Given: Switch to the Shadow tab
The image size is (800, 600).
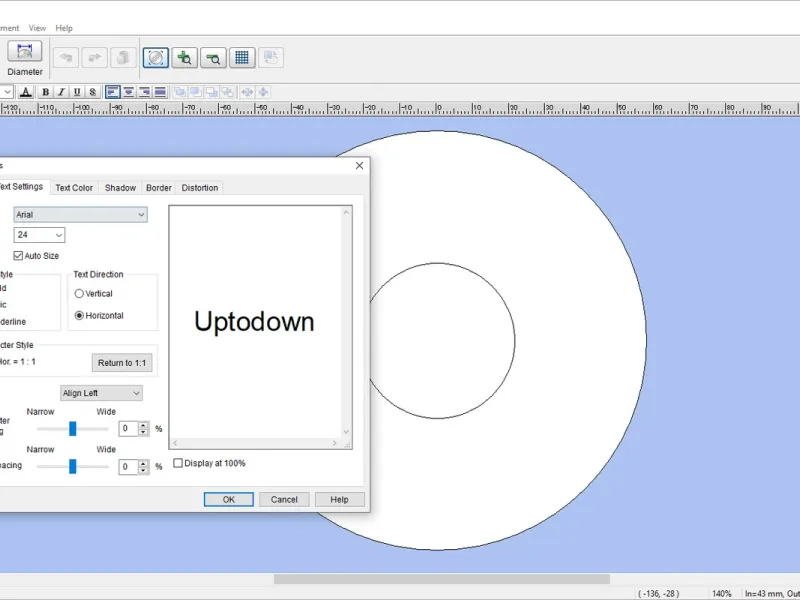Looking at the screenshot, I should coord(120,188).
